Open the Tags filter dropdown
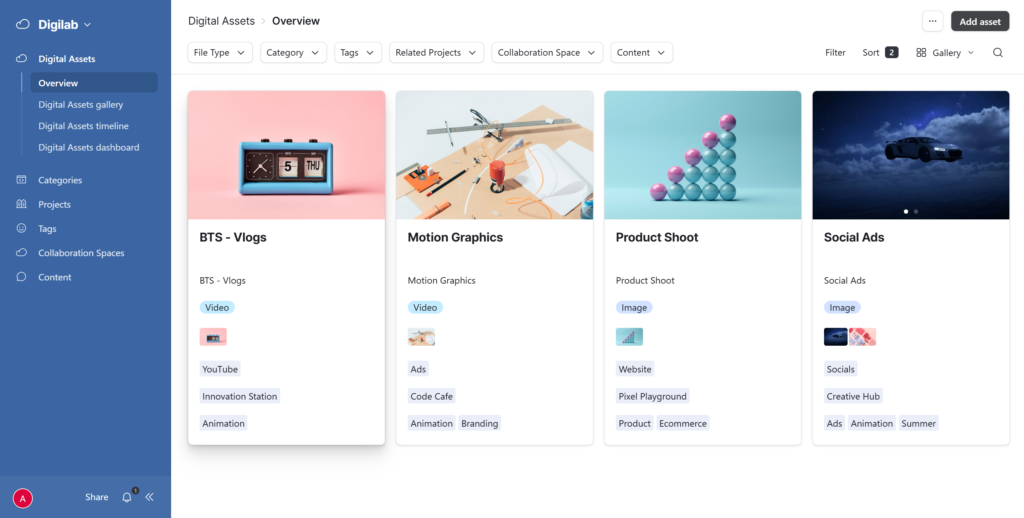The image size is (1024, 518). pyautogui.click(x=358, y=53)
